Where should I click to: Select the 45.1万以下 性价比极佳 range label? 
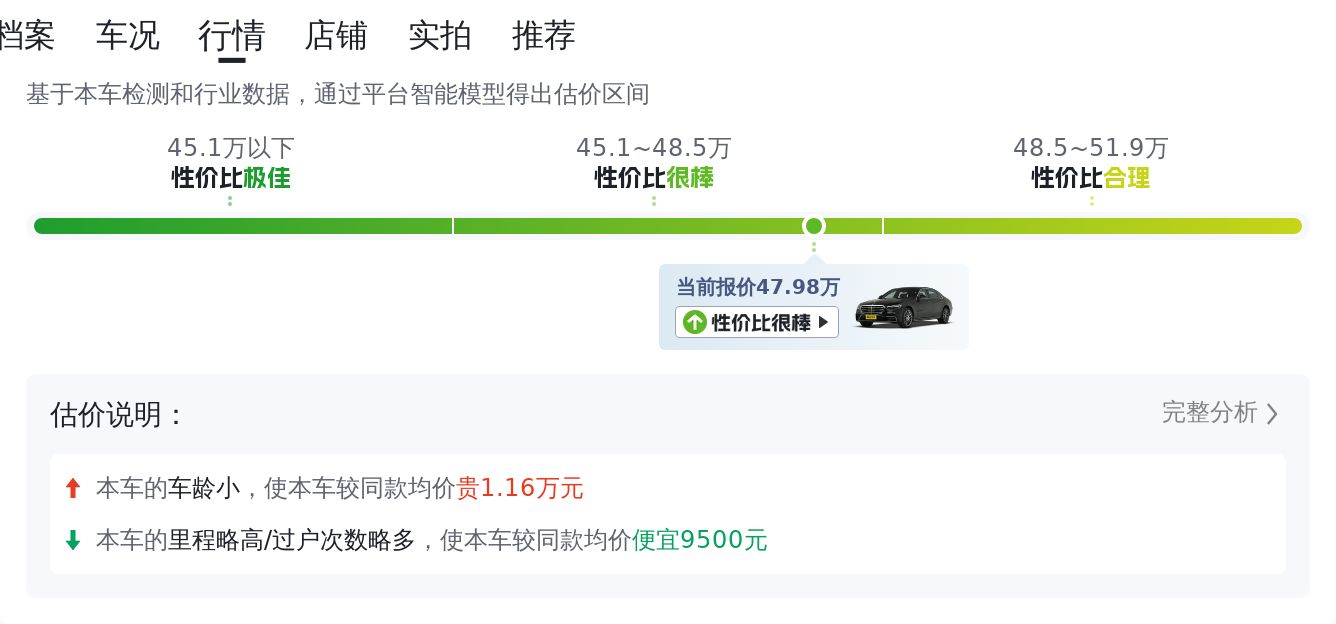(x=231, y=163)
